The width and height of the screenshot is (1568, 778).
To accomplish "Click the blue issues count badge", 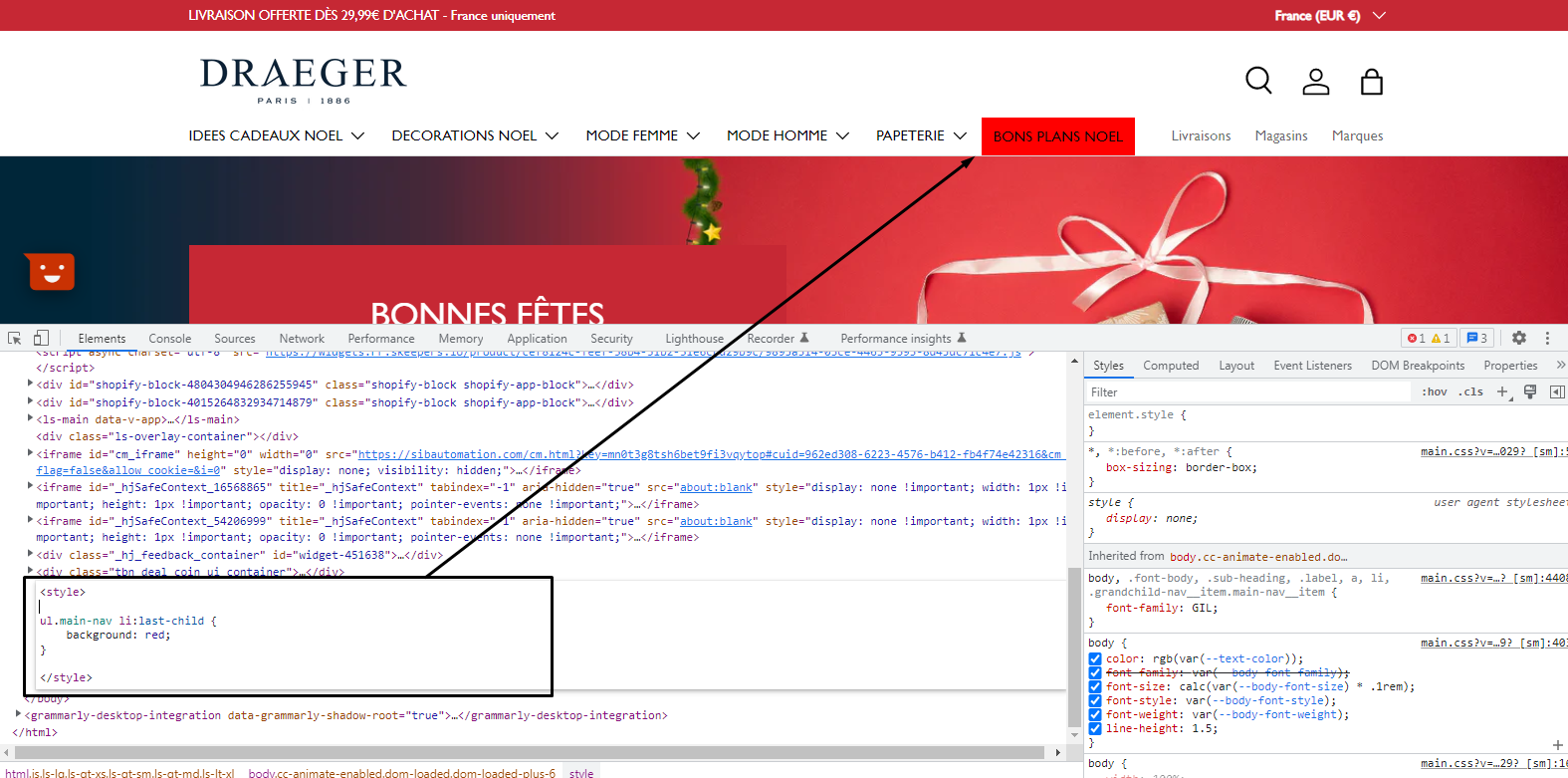I will pyautogui.click(x=1477, y=338).
